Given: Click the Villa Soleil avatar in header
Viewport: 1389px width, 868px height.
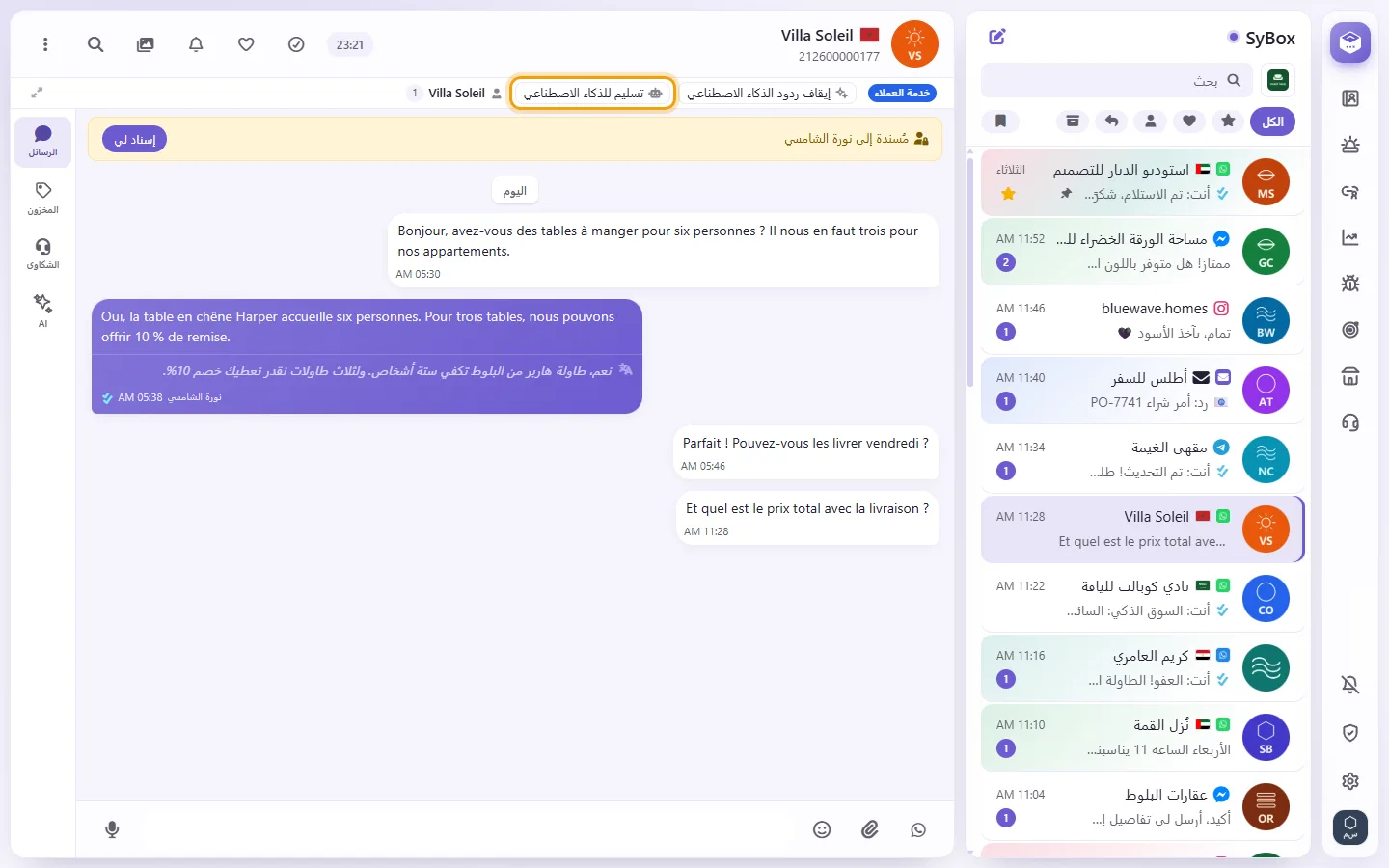Looking at the screenshot, I should pos(914,44).
